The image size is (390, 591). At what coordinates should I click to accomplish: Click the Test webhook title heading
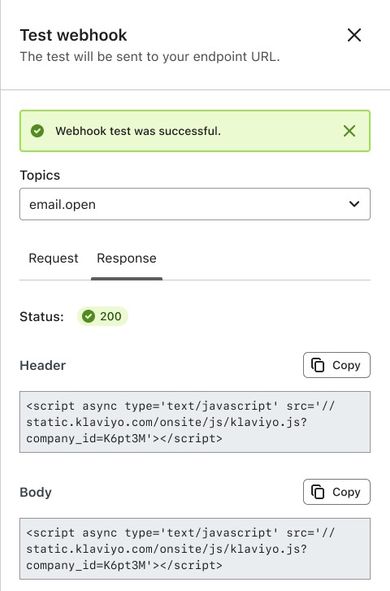click(x=73, y=35)
